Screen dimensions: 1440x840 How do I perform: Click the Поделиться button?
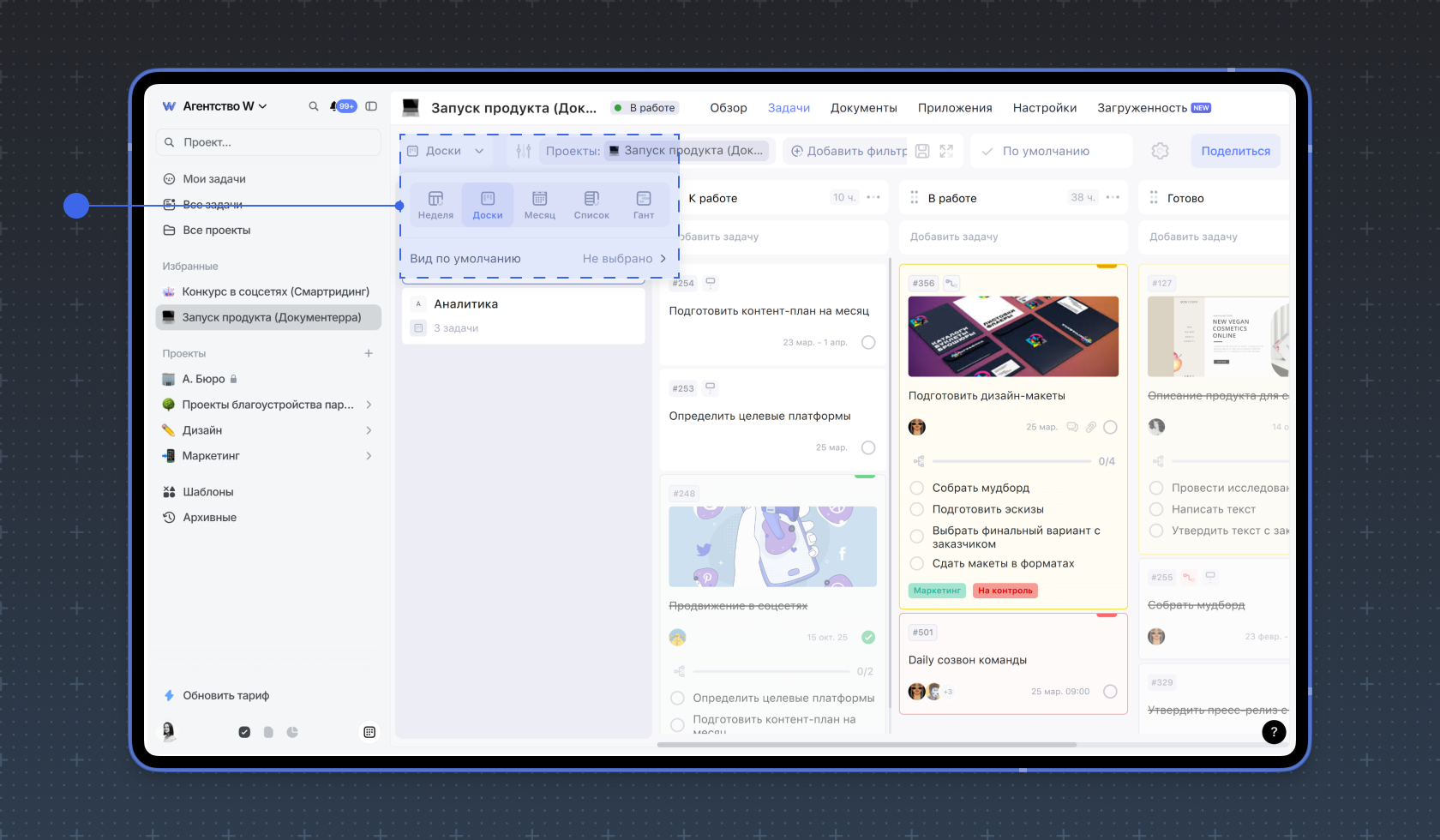[1235, 151]
